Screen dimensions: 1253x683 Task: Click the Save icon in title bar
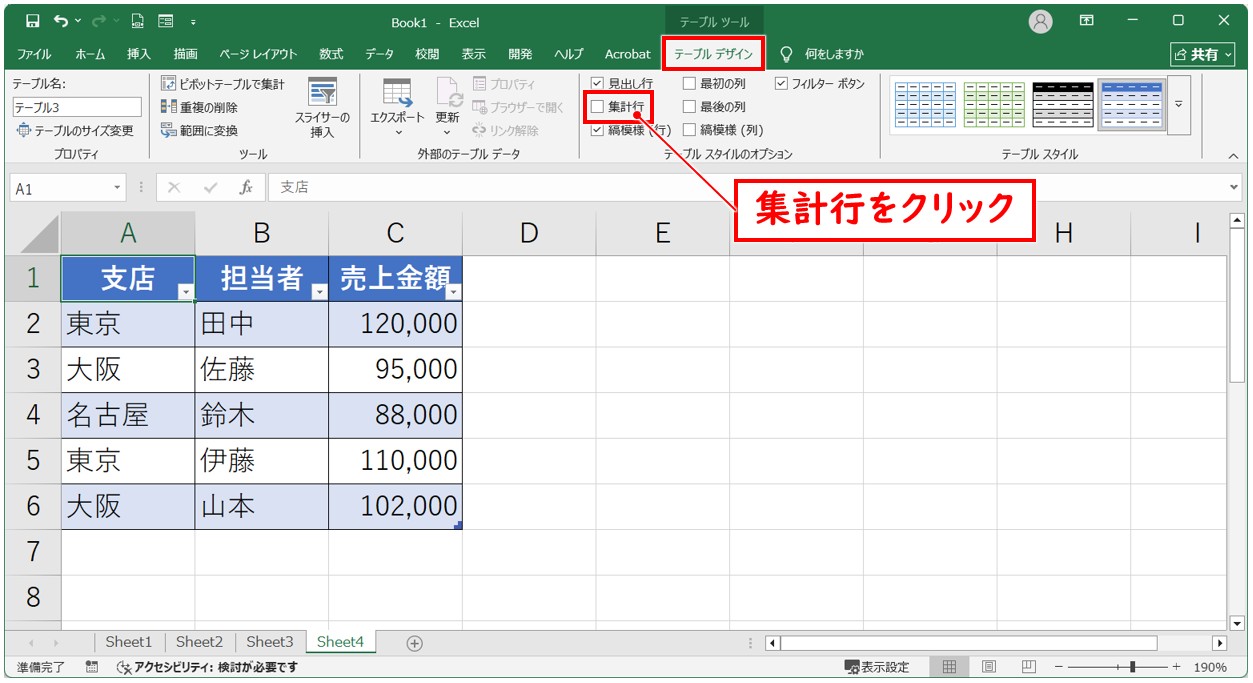click(32, 21)
